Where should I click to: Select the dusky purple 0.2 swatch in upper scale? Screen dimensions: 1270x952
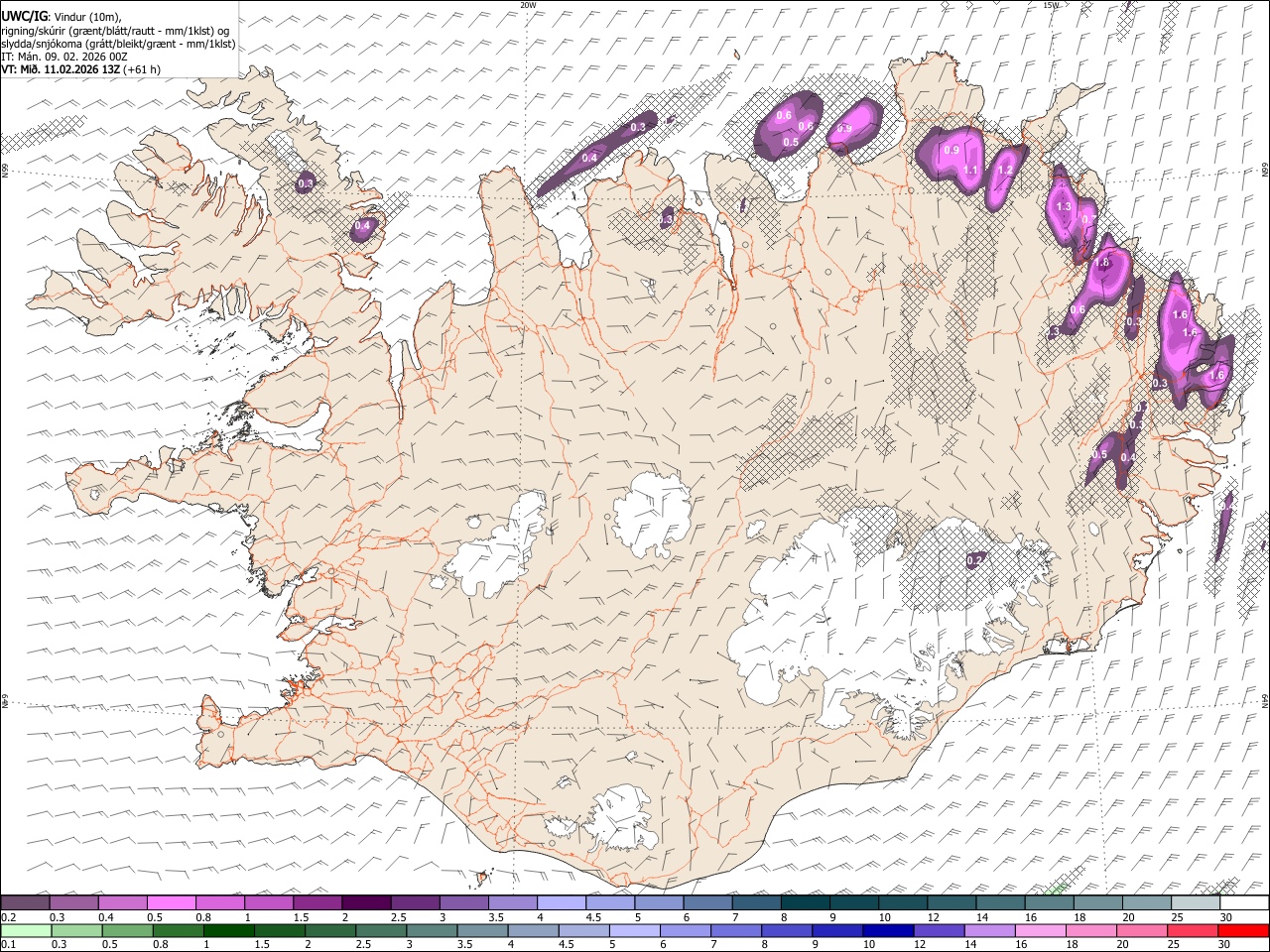pyautogui.click(x=25, y=902)
